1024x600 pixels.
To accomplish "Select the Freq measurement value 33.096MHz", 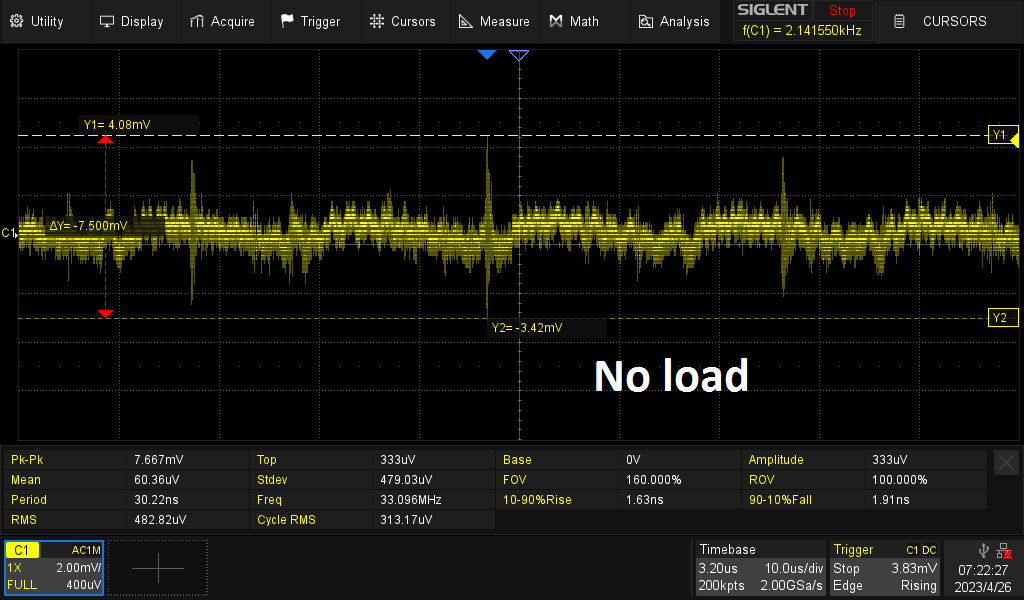I will click(411, 500).
